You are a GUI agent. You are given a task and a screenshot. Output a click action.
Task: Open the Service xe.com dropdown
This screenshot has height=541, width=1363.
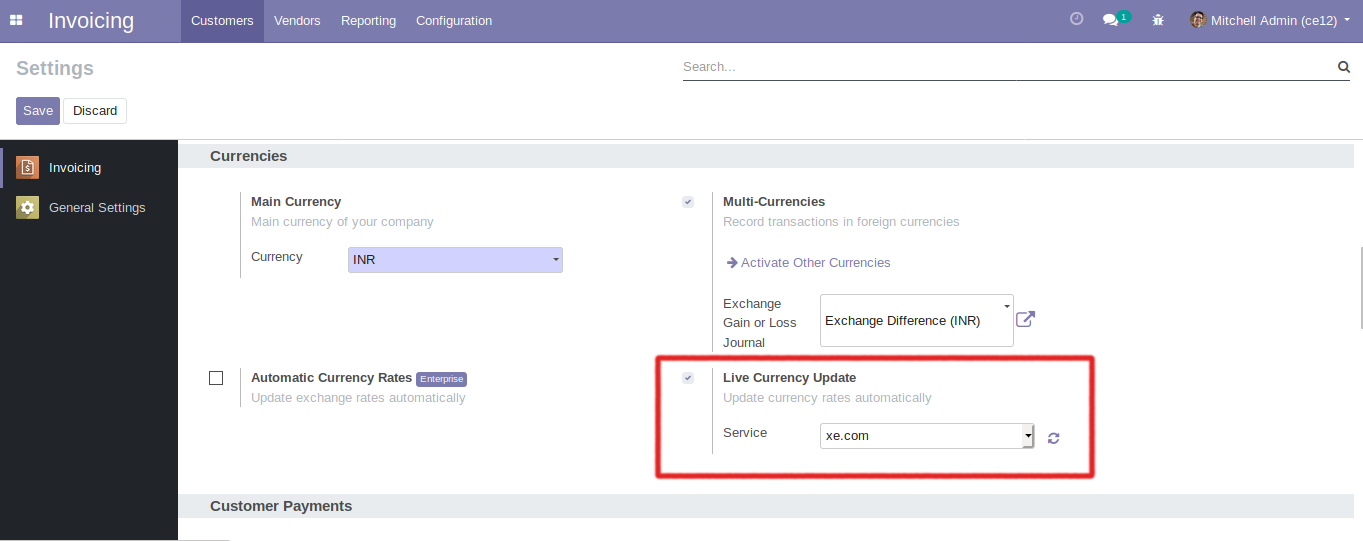click(x=927, y=436)
